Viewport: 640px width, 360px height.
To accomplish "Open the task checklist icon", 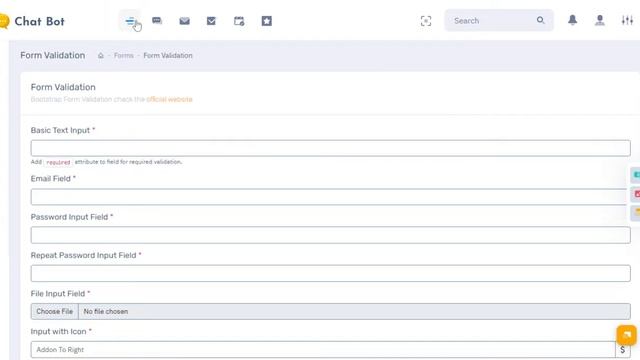I will pos(211,21).
